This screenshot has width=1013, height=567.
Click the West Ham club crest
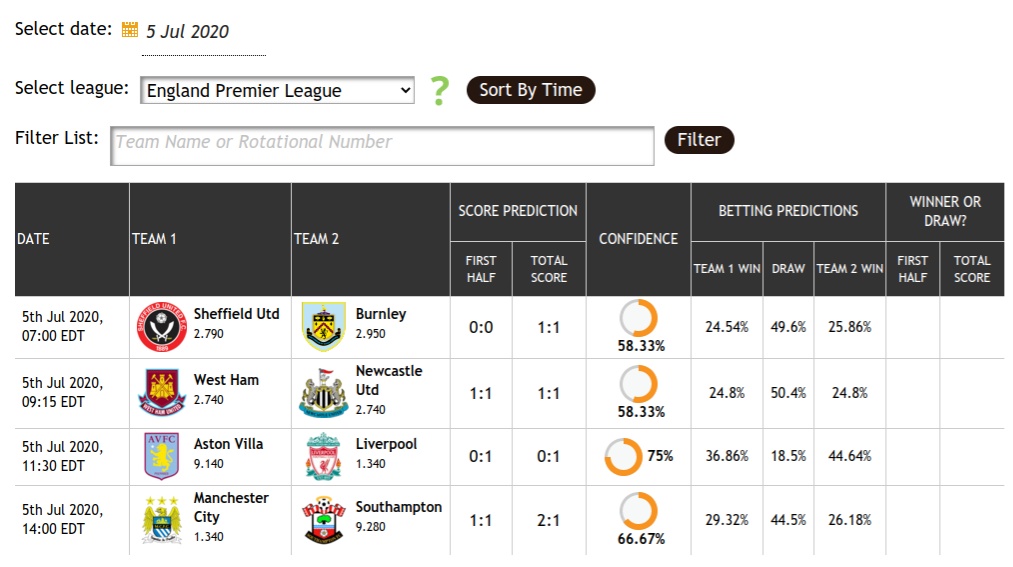click(x=162, y=392)
